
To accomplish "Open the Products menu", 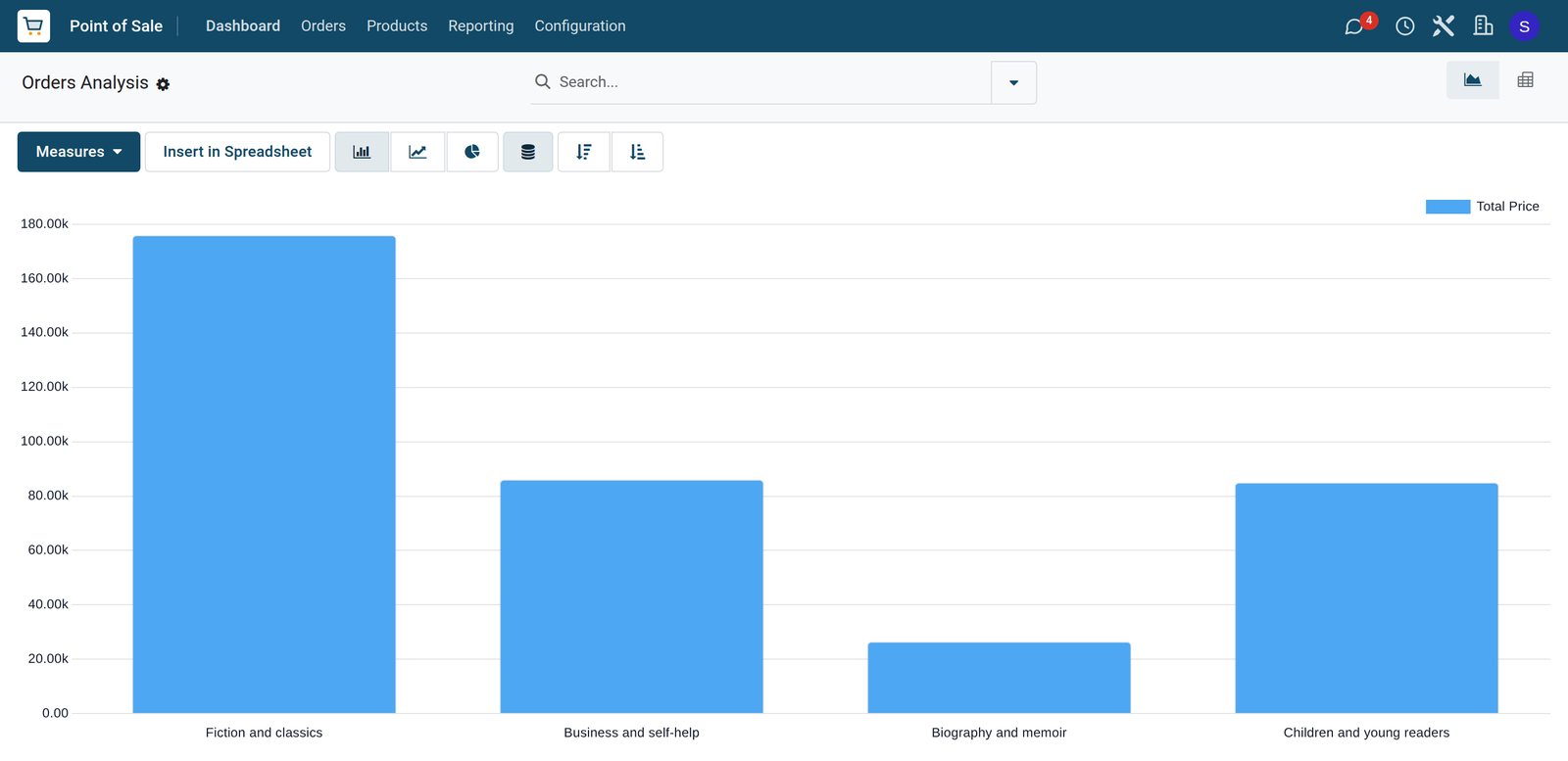I will click(x=397, y=25).
